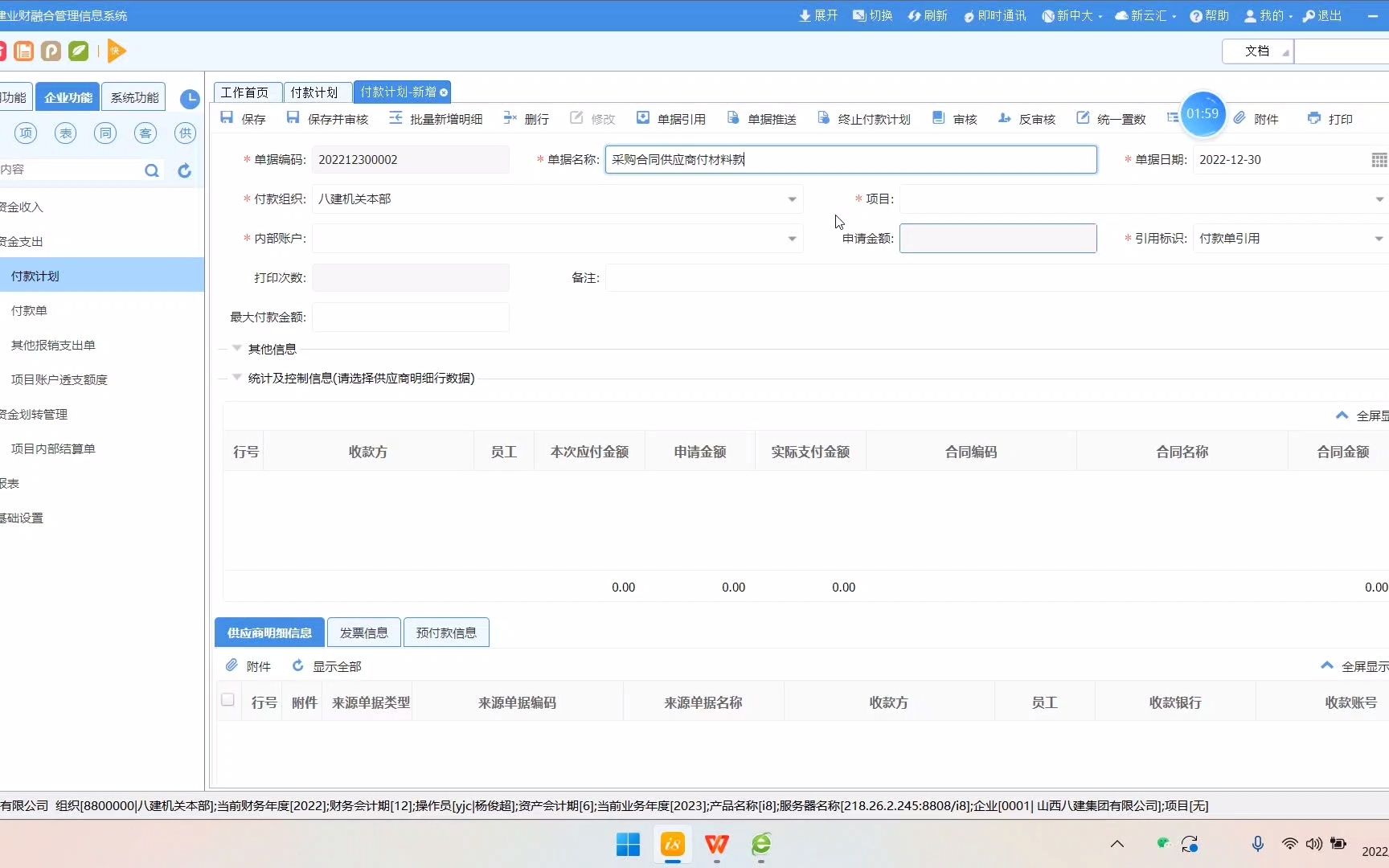
Task: Open the 我的 account dropdown
Action: pyautogui.click(x=1268, y=15)
